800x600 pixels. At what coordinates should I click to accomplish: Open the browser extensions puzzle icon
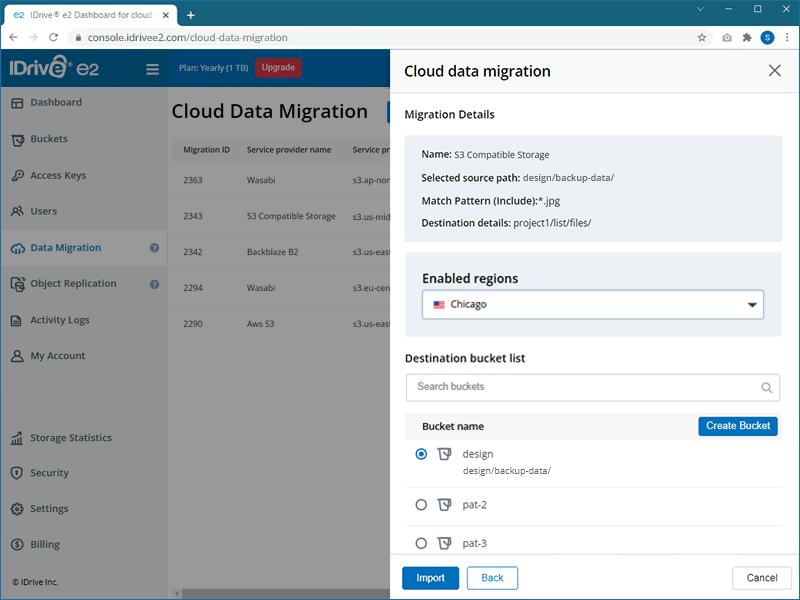(746, 38)
